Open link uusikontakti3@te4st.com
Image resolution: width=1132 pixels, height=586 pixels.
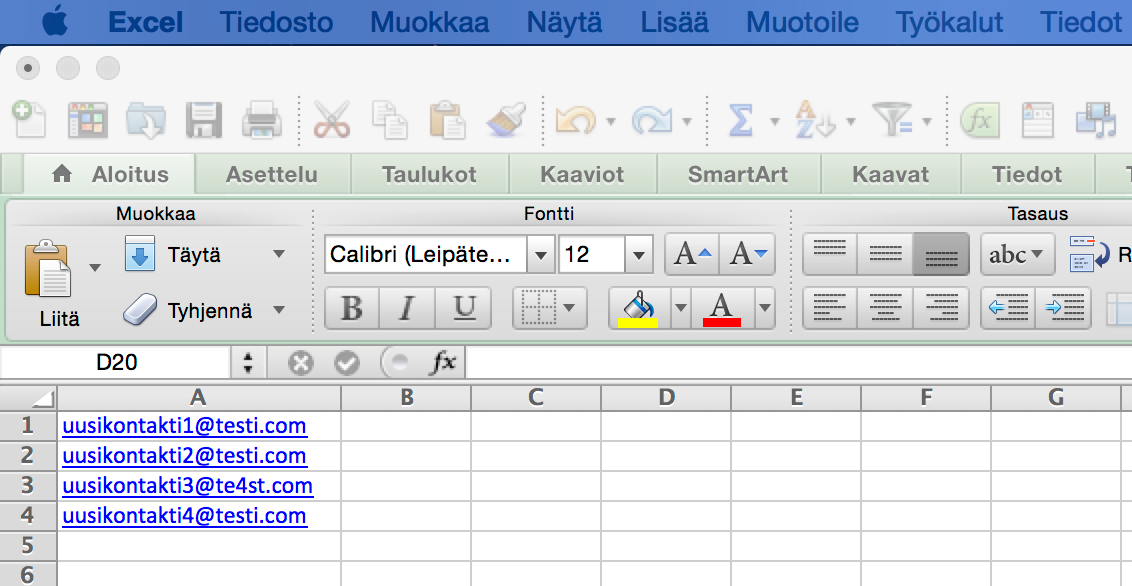pos(188,486)
